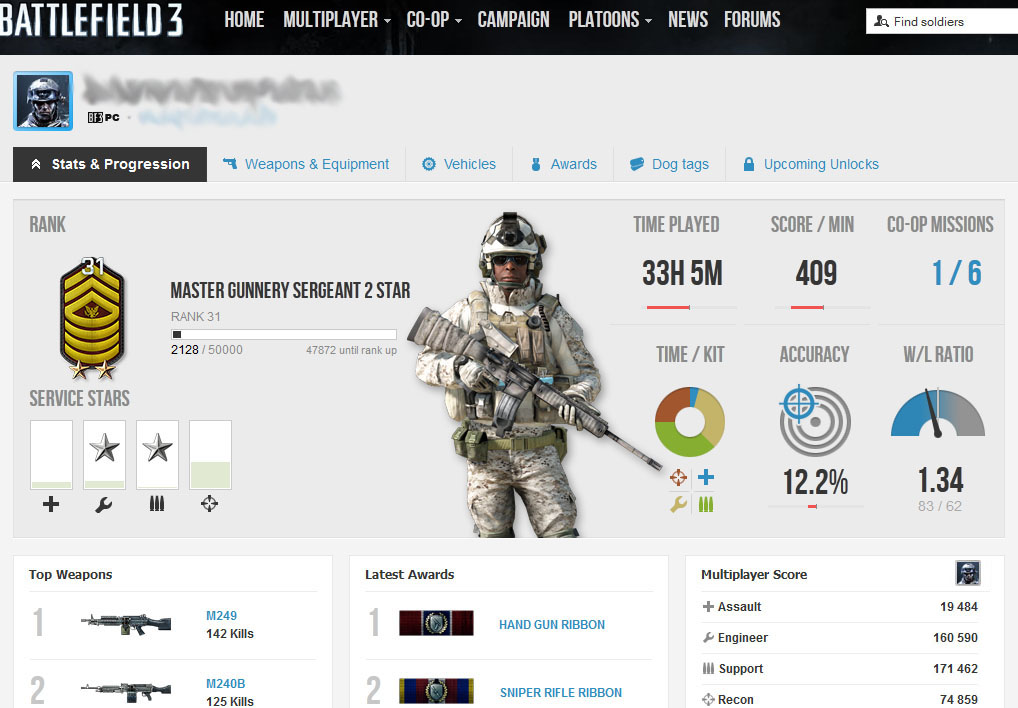Click the Time/Kit donut chart
Image resolution: width=1018 pixels, height=708 pixels.
coord(689,422)
